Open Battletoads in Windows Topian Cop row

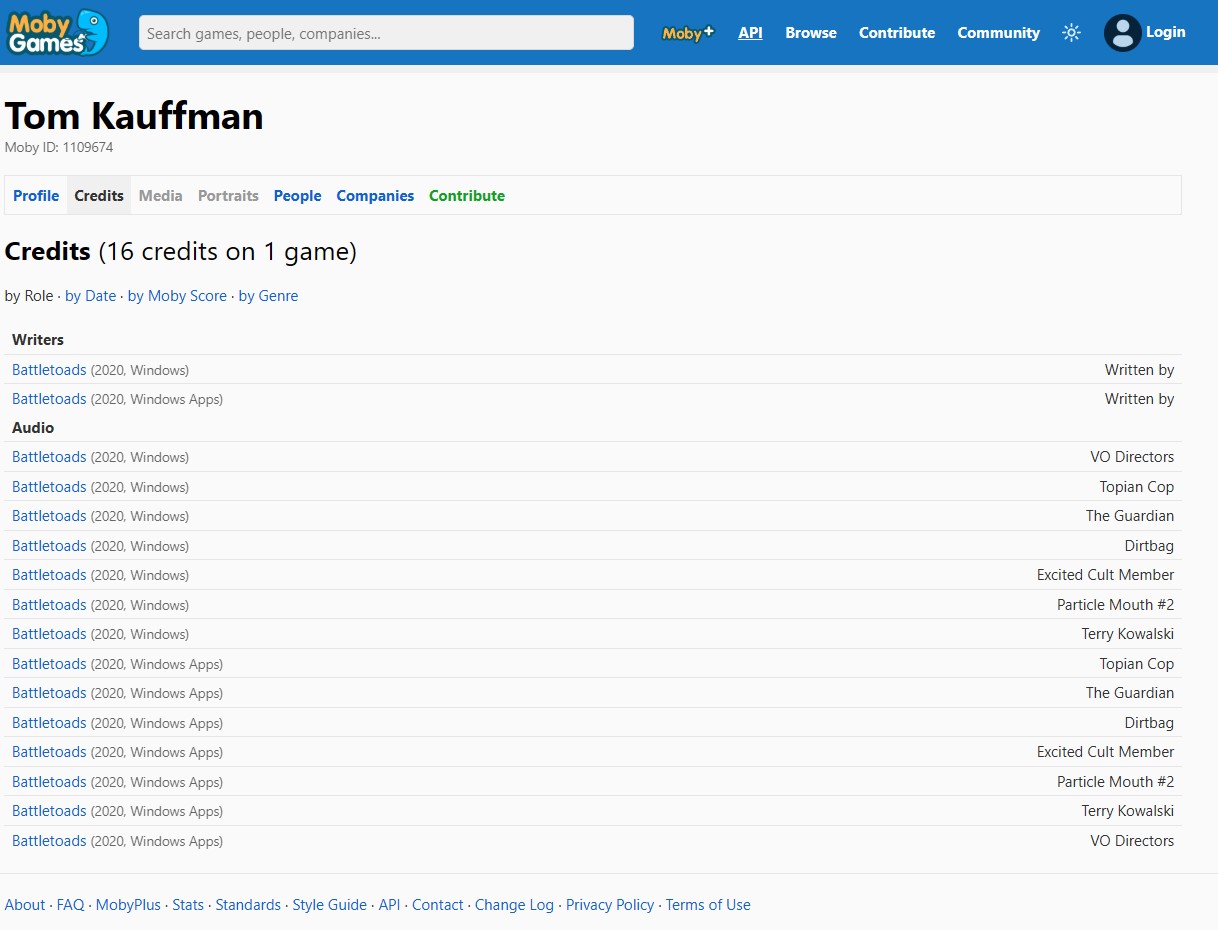click(x=49, y=487)
